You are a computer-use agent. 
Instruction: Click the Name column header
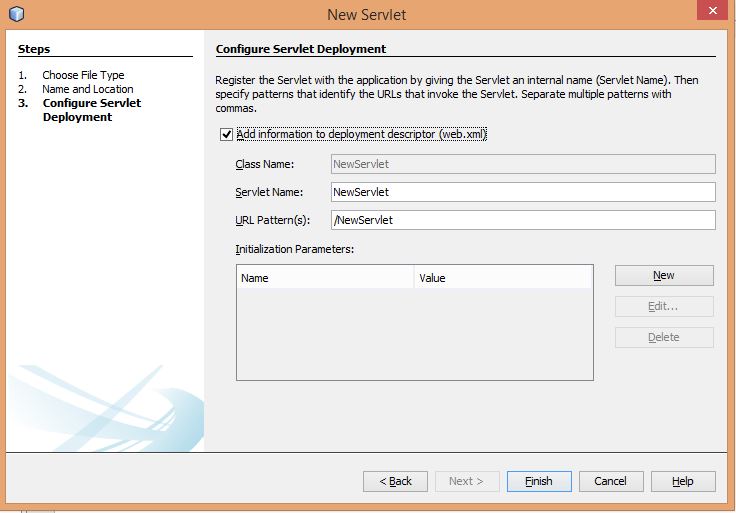coord(325,278)
